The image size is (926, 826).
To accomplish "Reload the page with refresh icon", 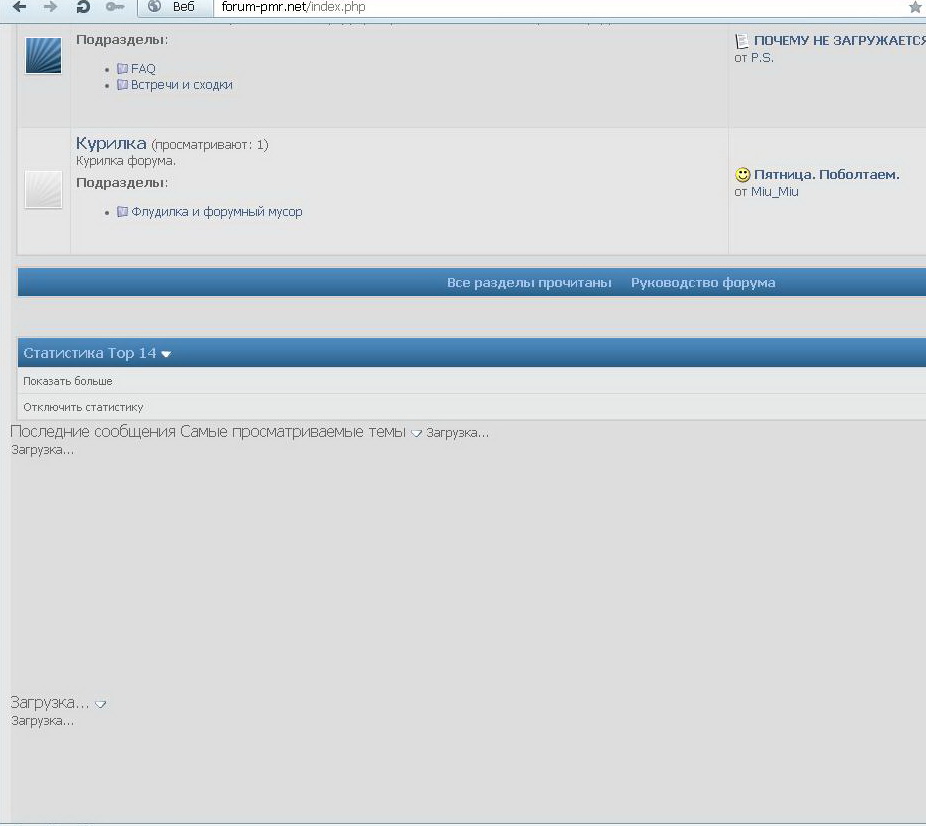I will point(83,7).
